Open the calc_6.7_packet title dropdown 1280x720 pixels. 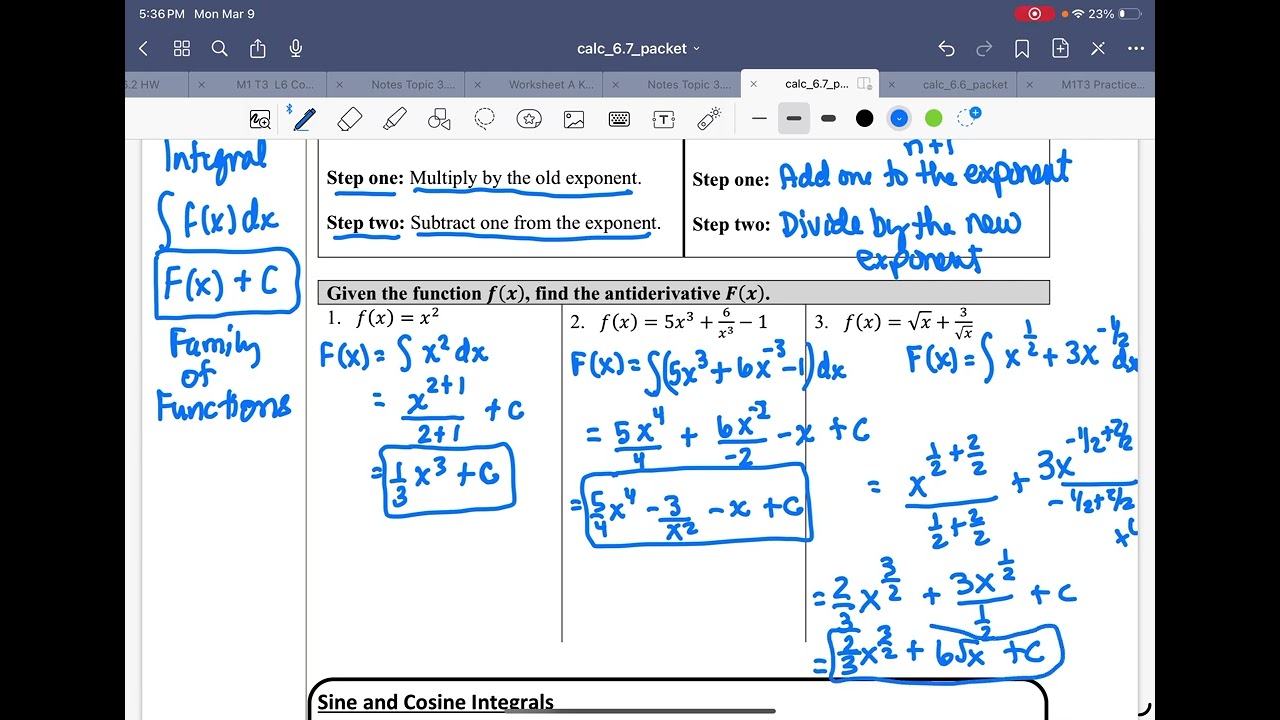[638, 48]
